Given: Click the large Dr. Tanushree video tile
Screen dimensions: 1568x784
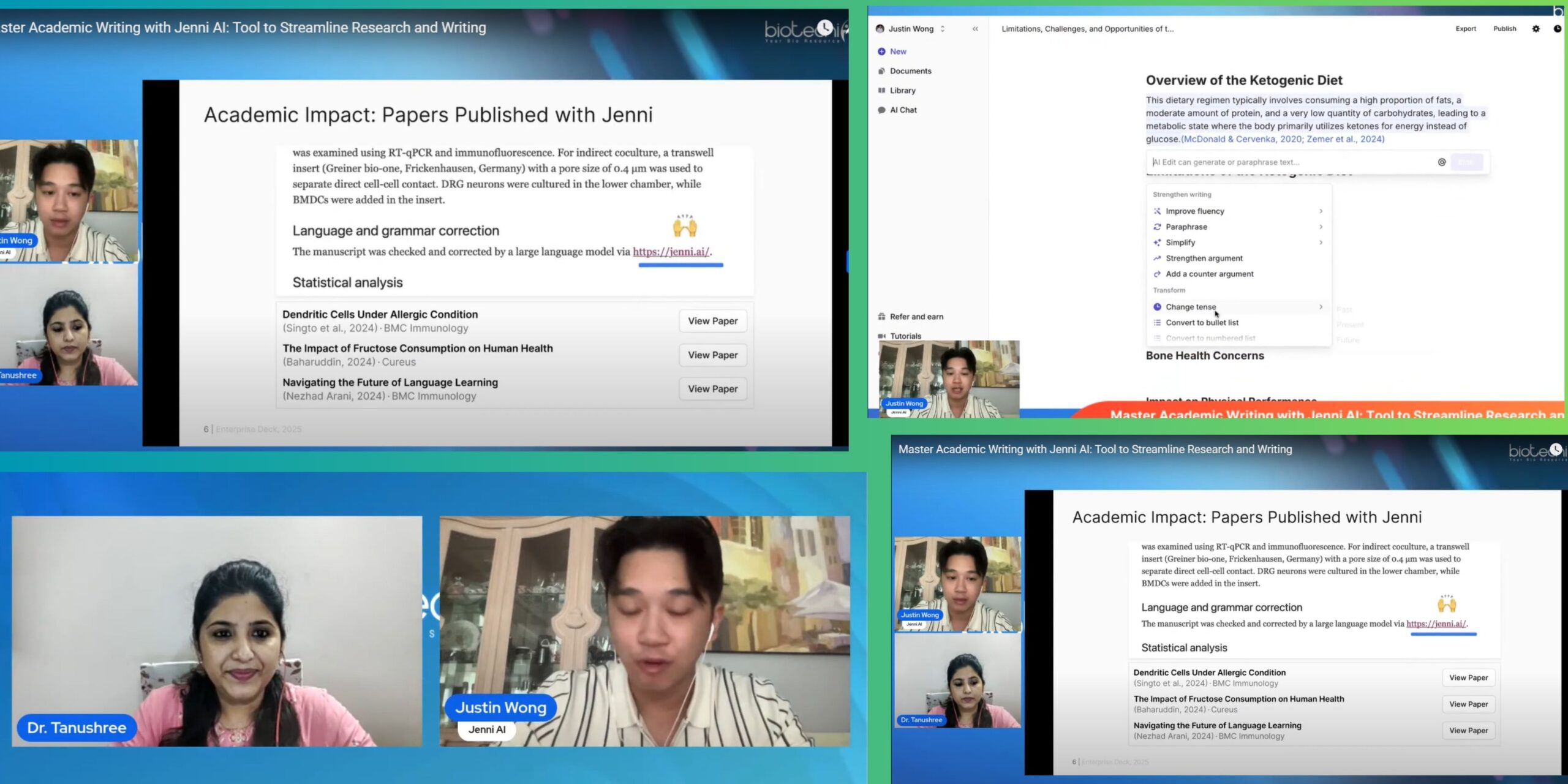Looking at the screenshot, I should pos(217,631).
